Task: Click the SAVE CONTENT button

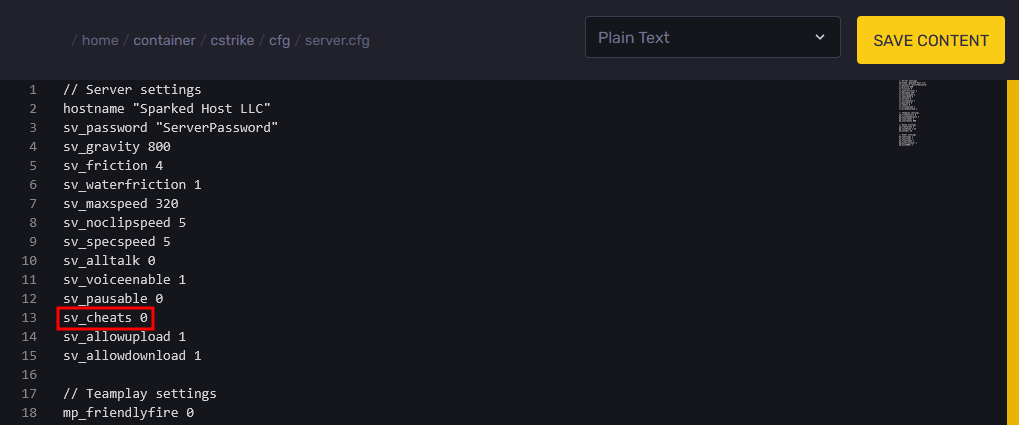Action: coord(930,40)
